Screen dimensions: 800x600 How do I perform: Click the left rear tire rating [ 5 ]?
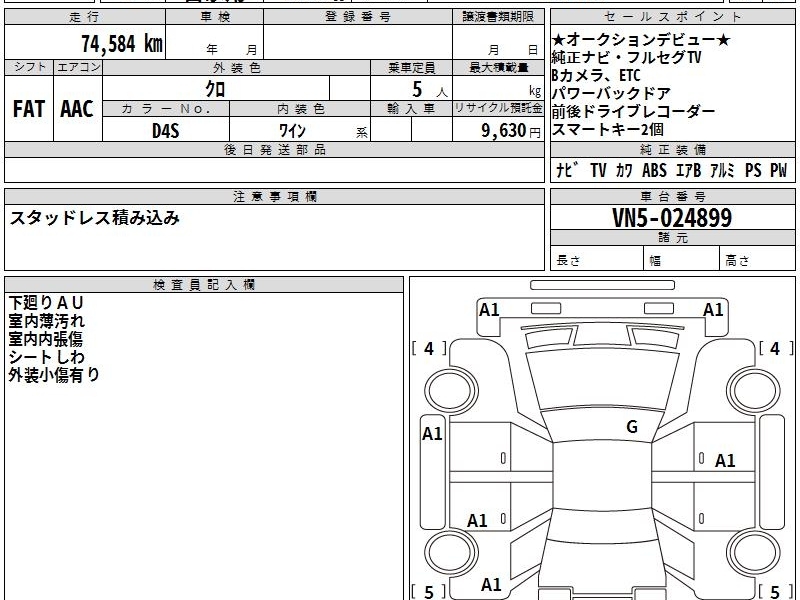click(429, 592)
